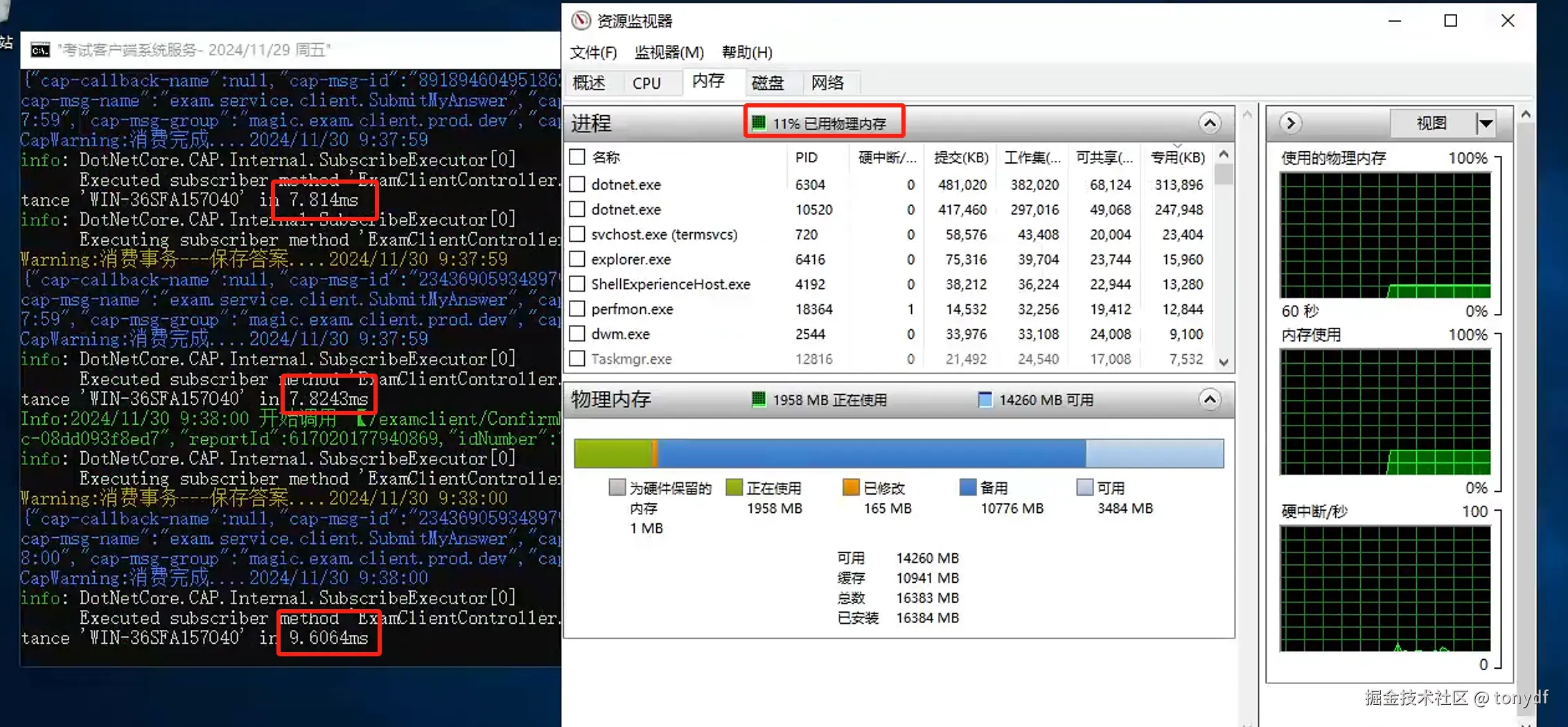Check the dotnet.exe process checkbox
1568x727 pixels.
coord(577,184)
